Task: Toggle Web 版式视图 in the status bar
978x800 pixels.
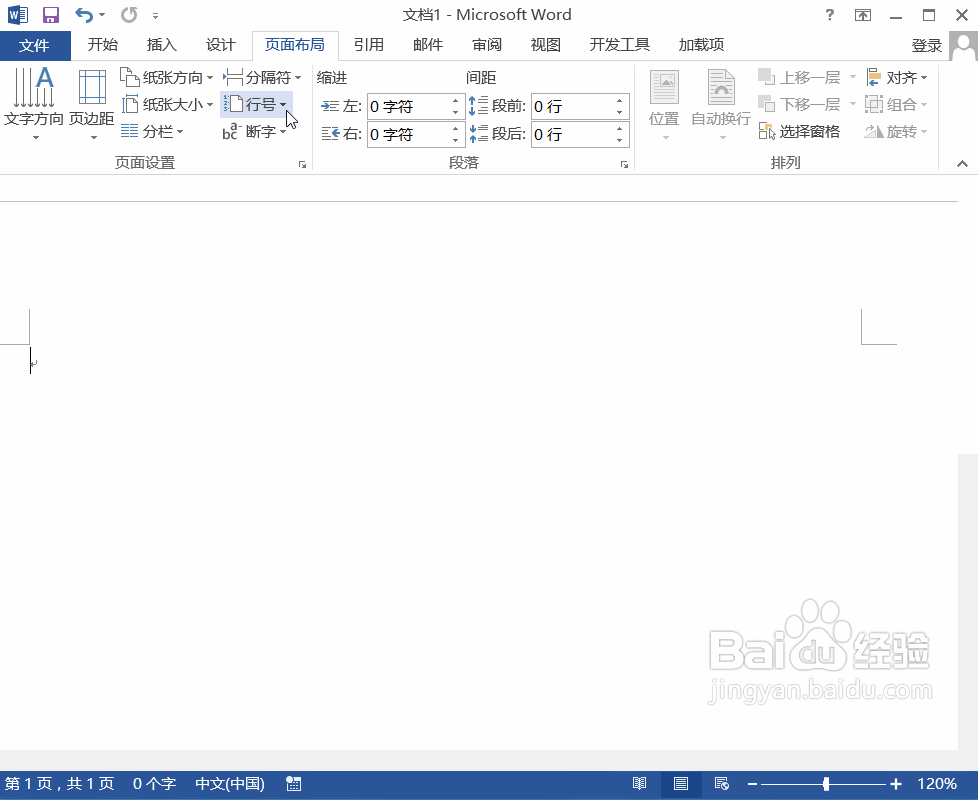Action: click(722, 784)
